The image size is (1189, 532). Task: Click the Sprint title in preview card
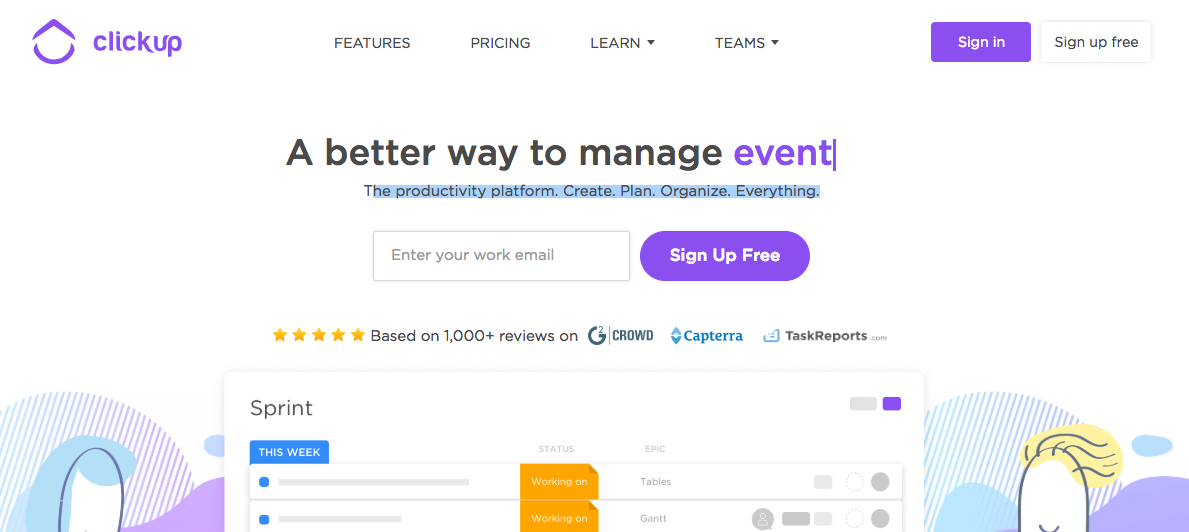pyautogui.click(x=281, y=408)
